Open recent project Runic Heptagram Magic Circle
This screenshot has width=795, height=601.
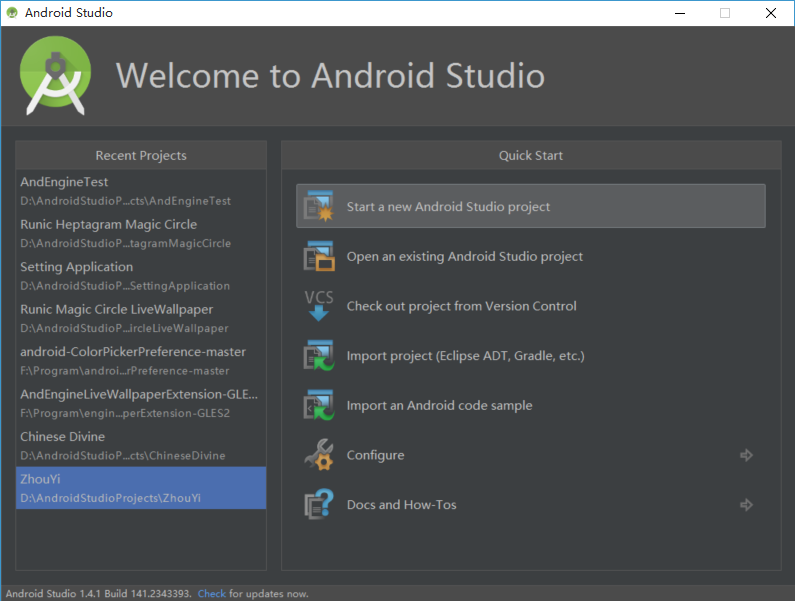point(141,233)
